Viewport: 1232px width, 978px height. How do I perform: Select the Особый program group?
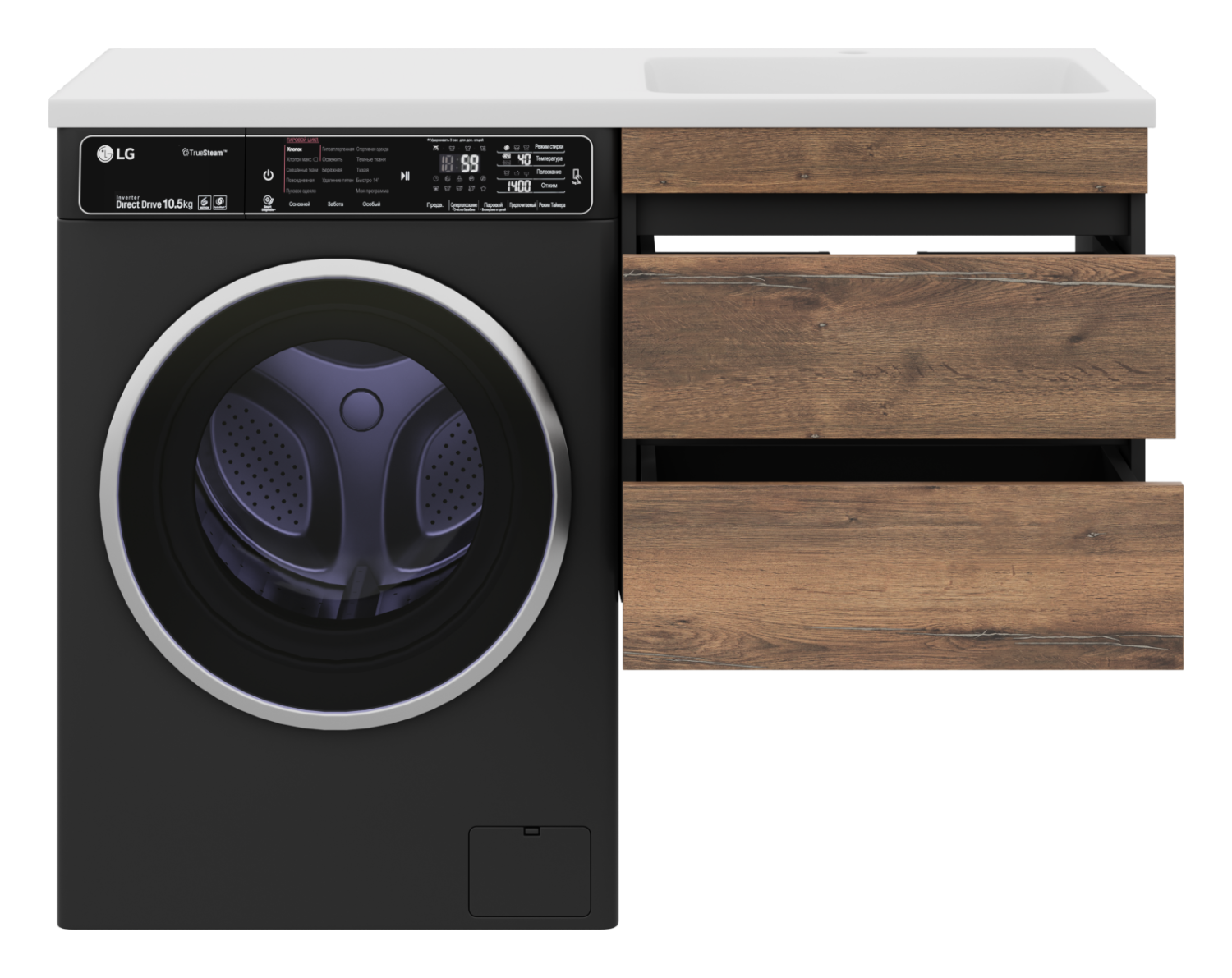(x=371, y=204)
